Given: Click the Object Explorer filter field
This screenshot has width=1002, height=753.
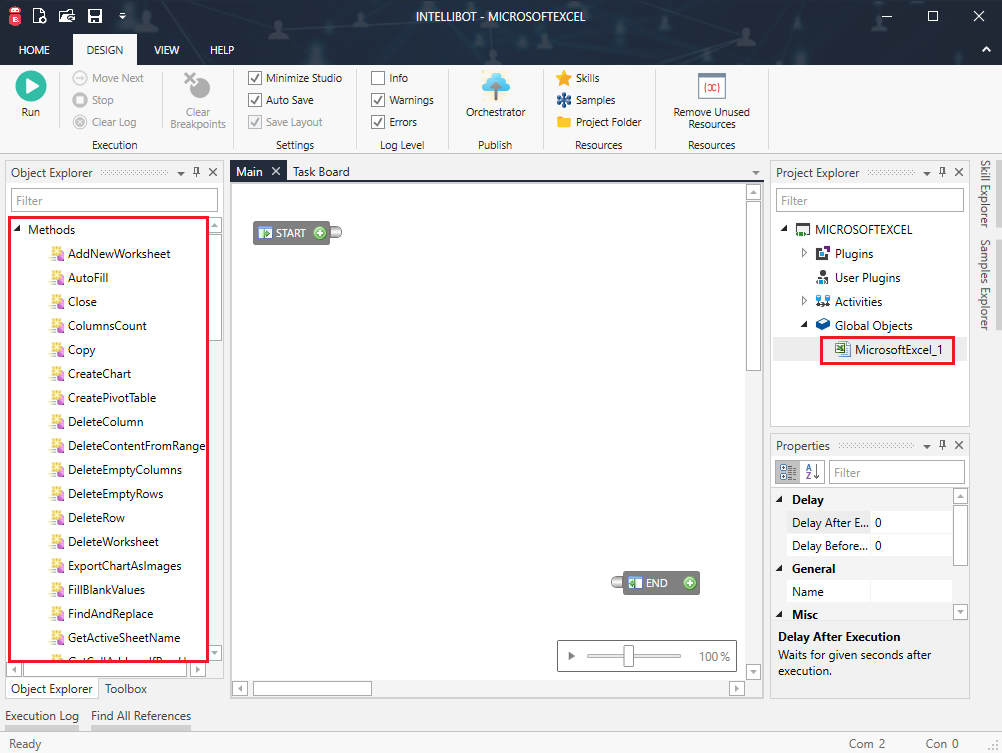Looking at the screenshot, I should click(113, 200).
